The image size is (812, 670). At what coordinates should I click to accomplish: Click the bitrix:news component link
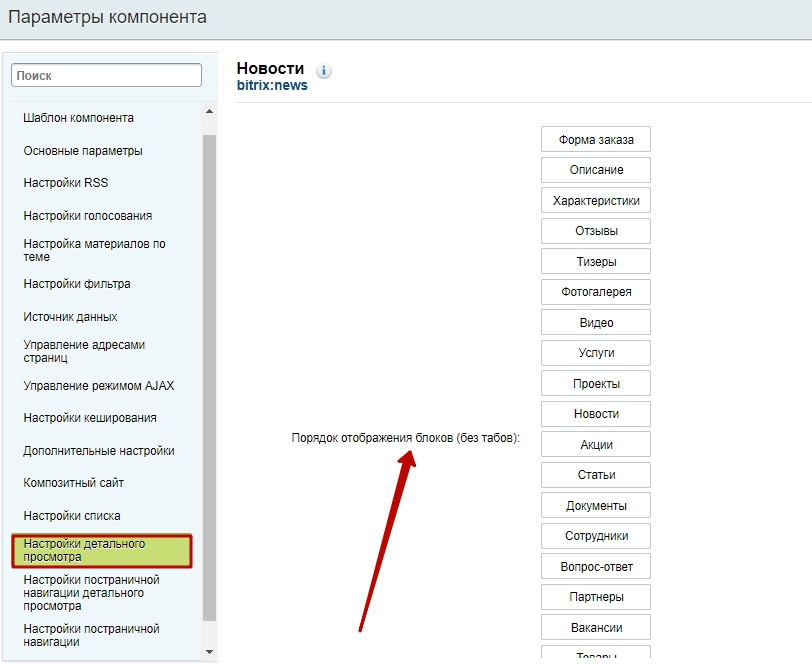click(272, 85)
